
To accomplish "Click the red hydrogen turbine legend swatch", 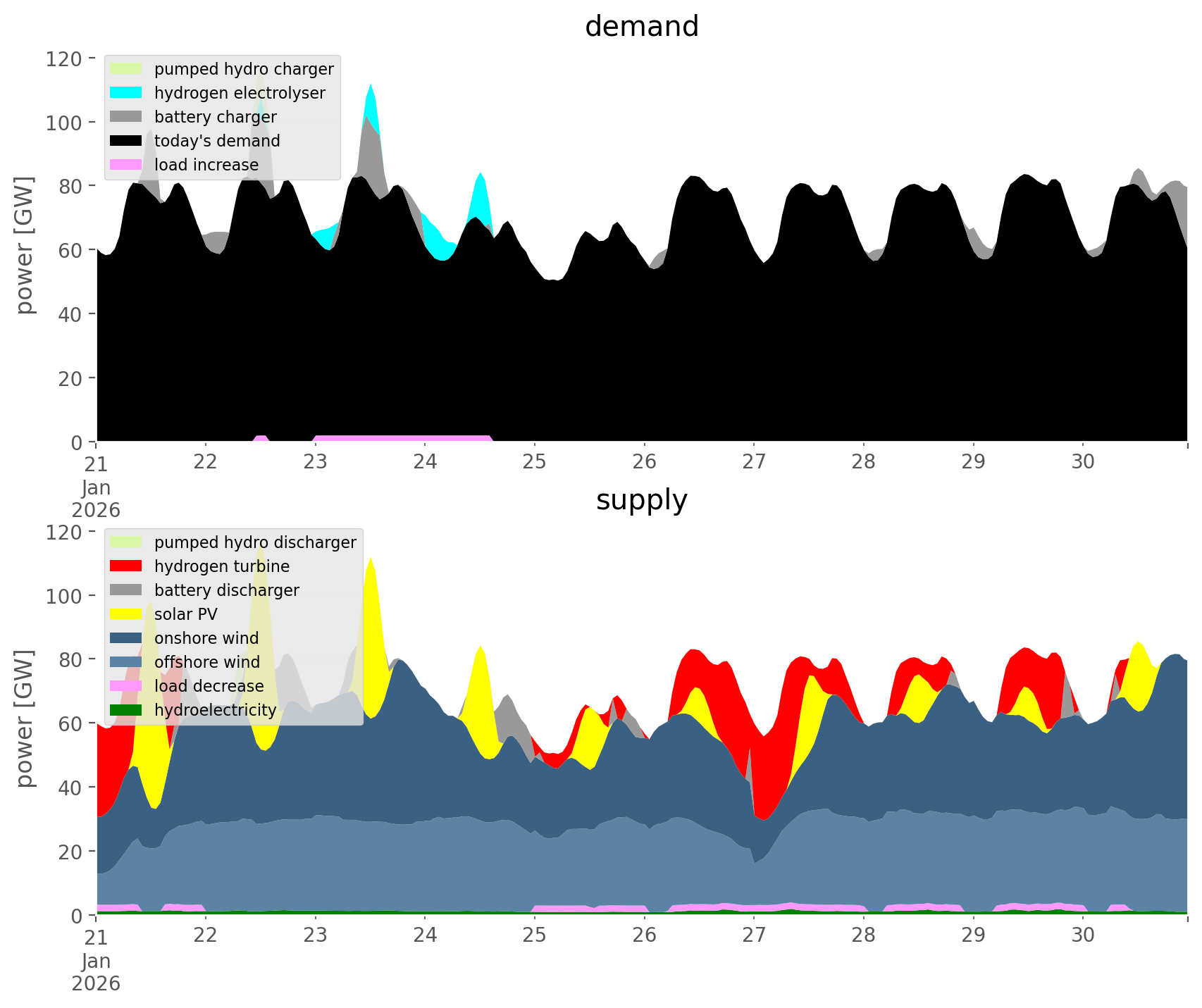I will 126,566.
